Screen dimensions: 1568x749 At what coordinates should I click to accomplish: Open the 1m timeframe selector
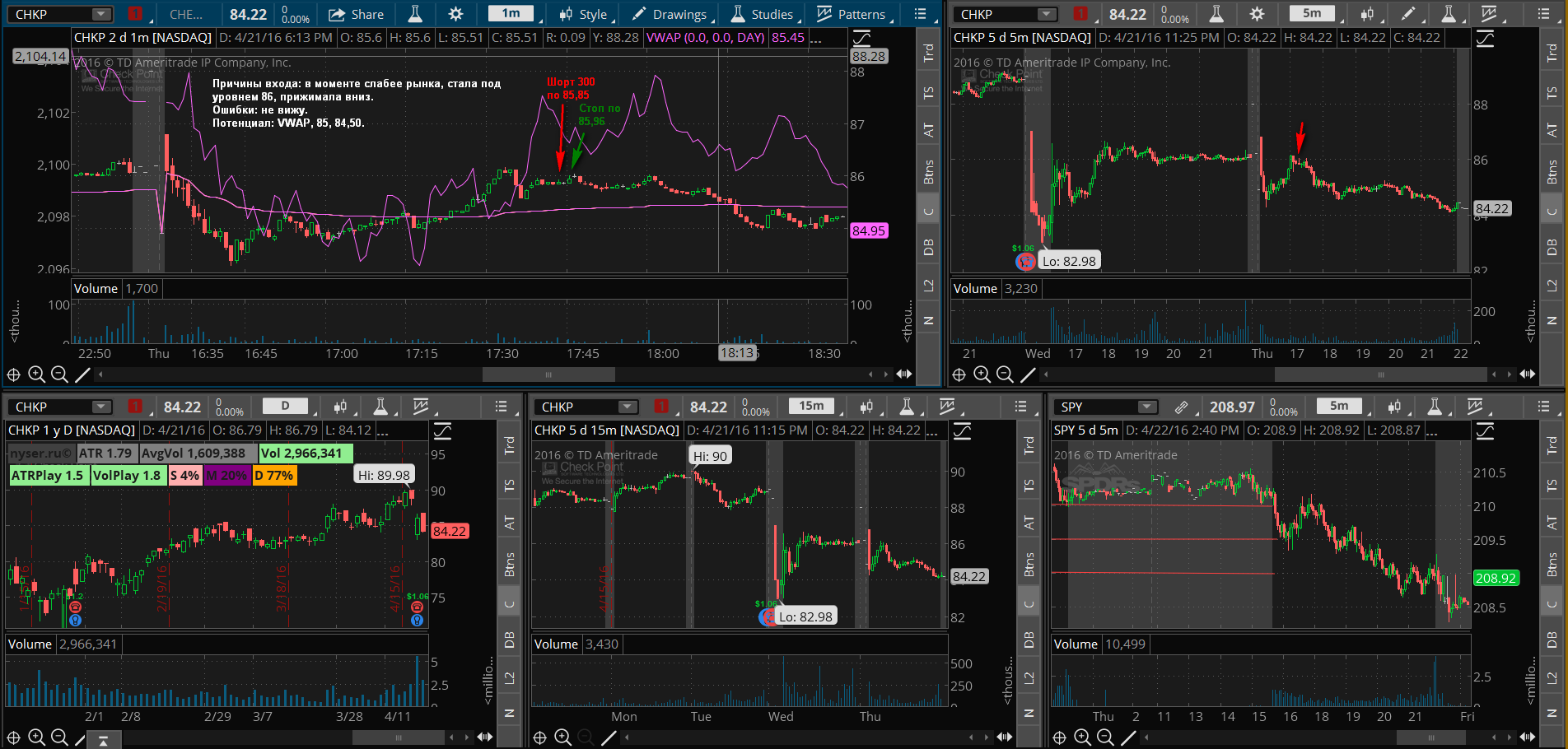[511, 14]
